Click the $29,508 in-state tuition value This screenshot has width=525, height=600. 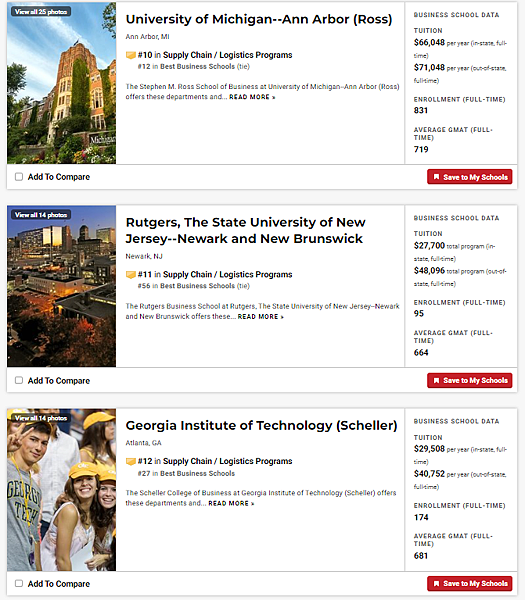[429, 449]
